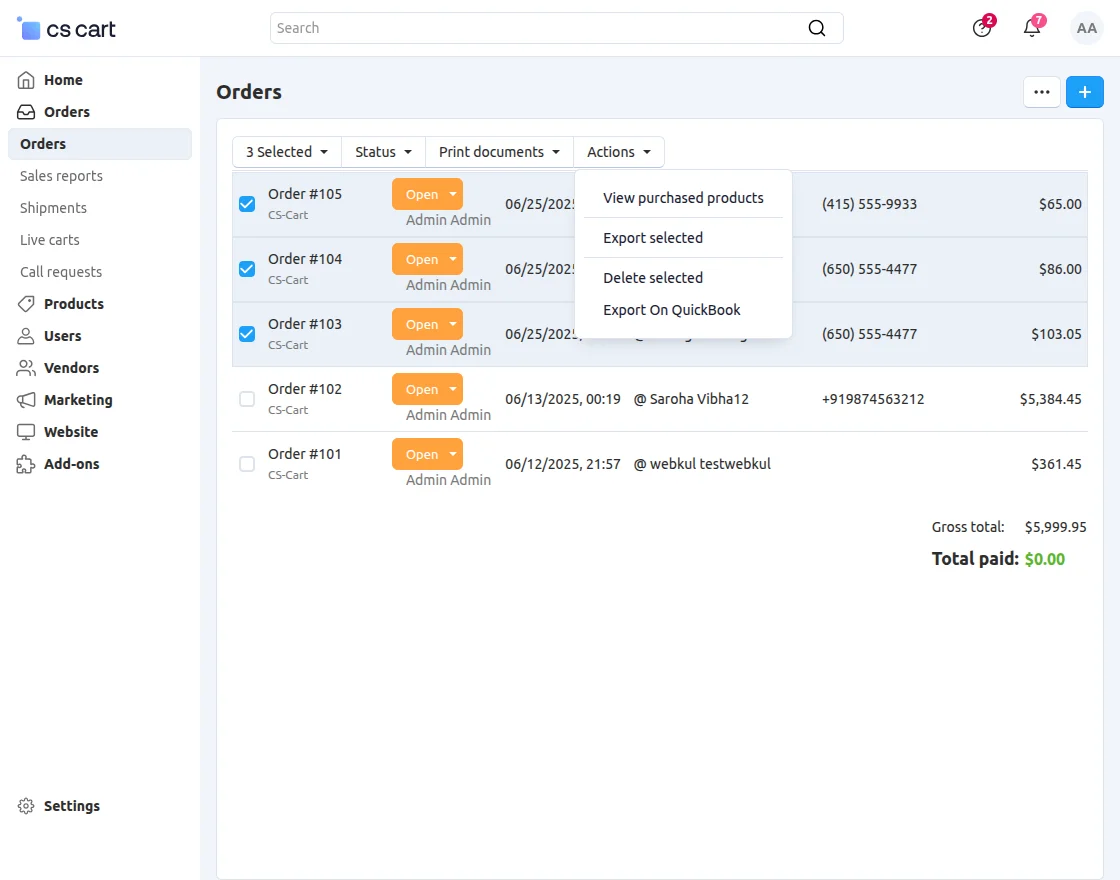
Task: Check the Order #102 checkbox
Action: tap(247, 399)
